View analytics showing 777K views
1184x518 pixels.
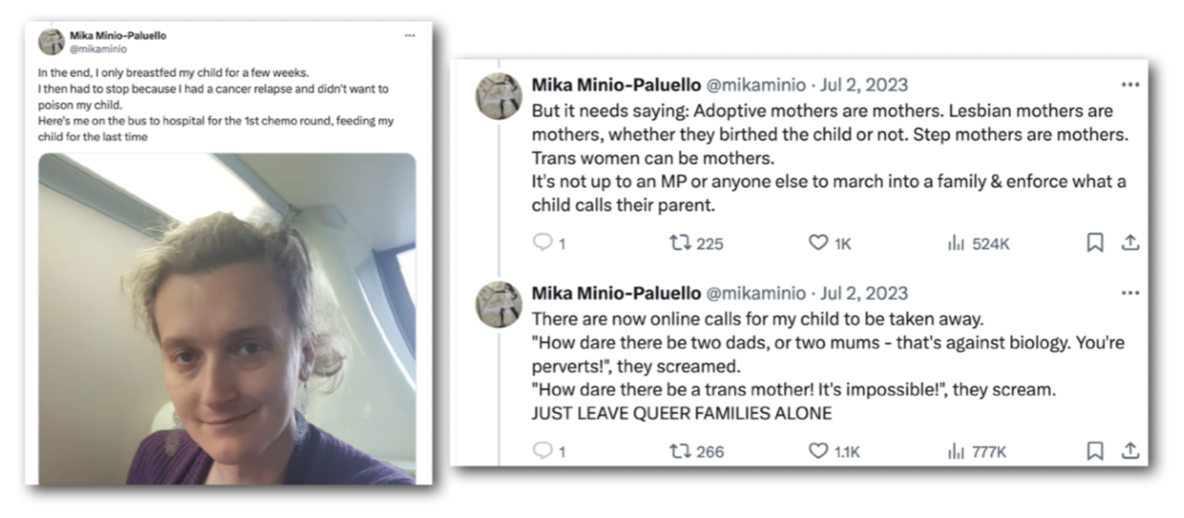click(955, 451)
